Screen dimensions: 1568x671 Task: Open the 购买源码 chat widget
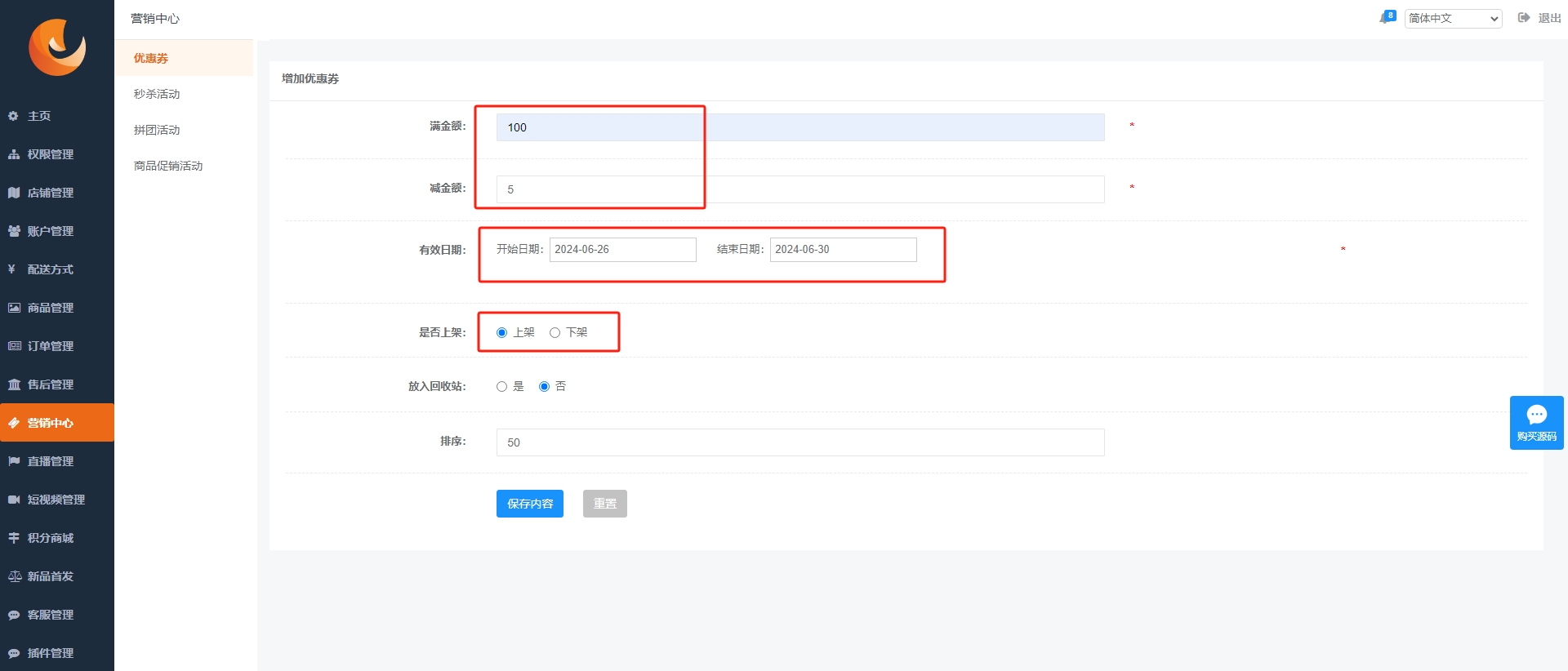1536,423
